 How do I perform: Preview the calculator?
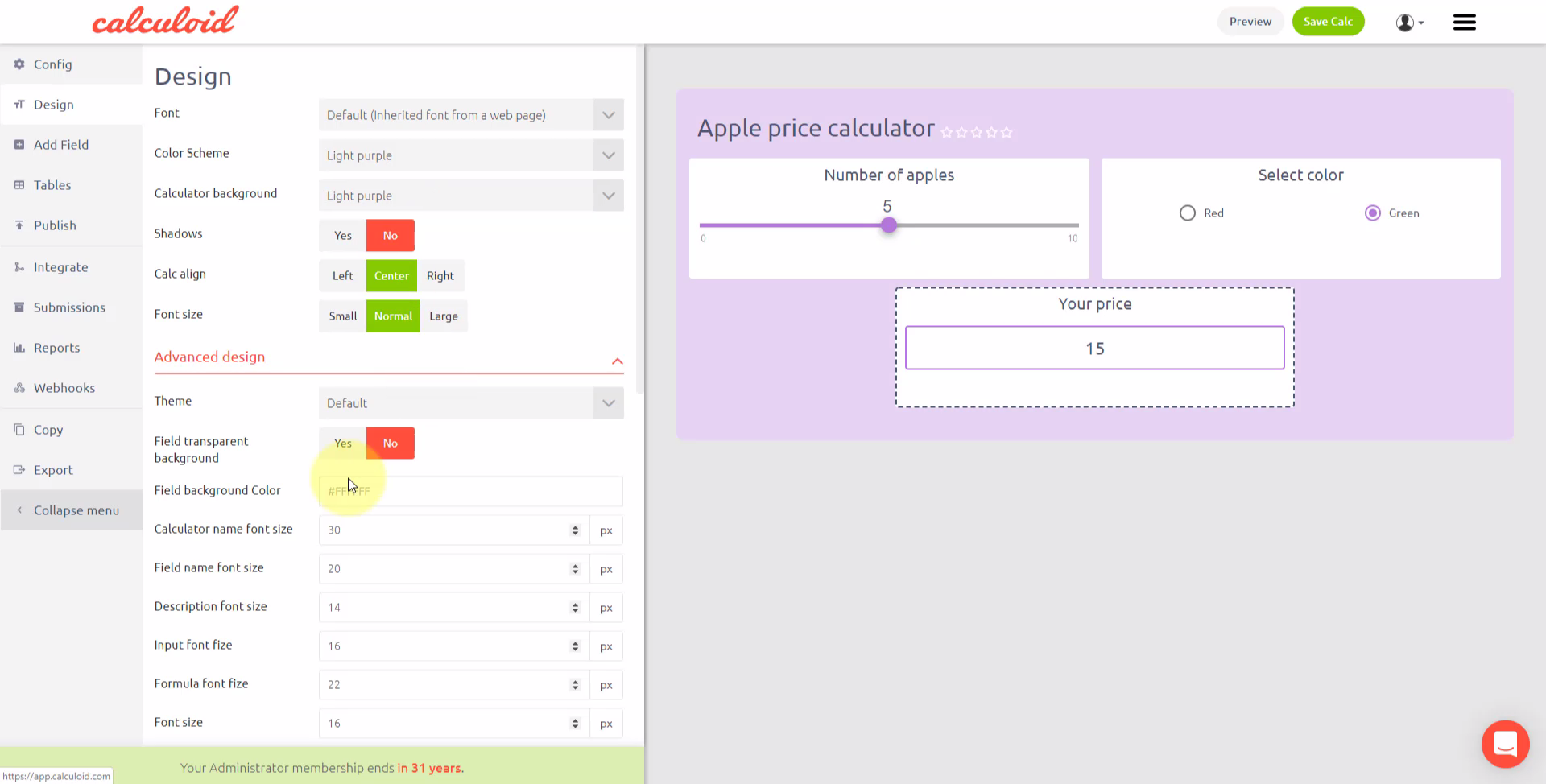[1250, 21]
